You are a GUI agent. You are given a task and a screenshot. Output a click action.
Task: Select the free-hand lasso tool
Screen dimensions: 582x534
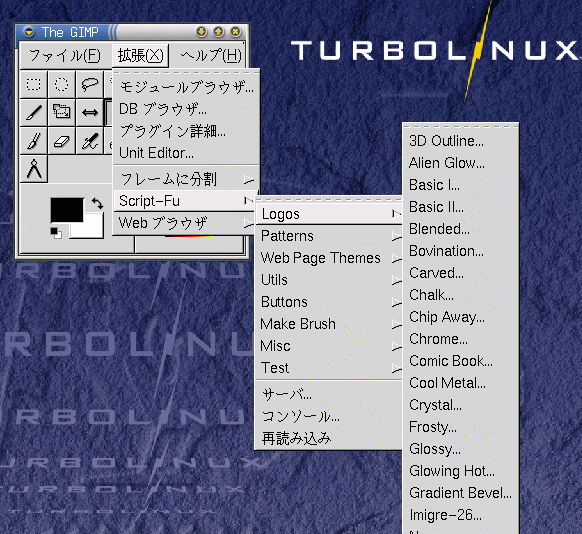tap(89, 85)
